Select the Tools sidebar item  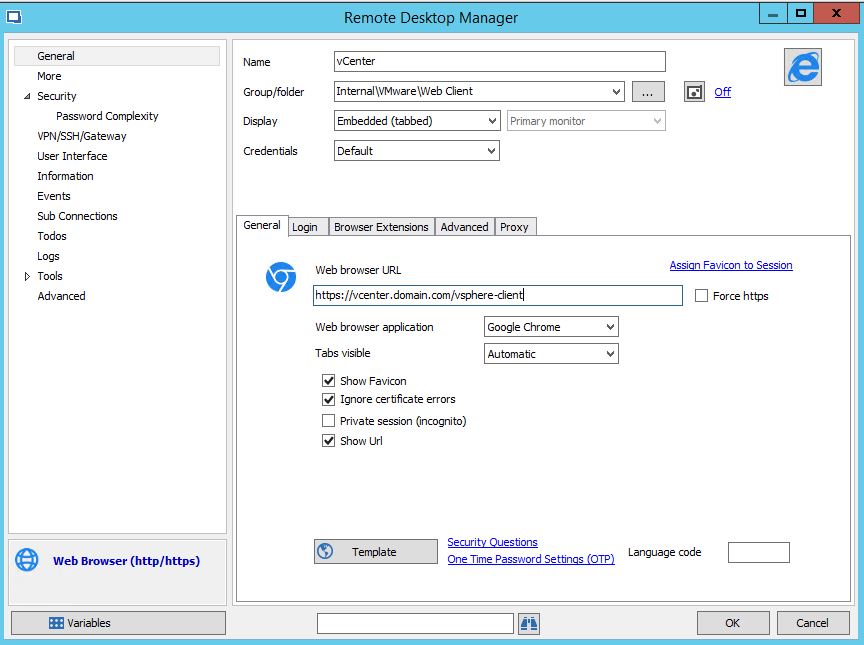click(x=50, y=276)
